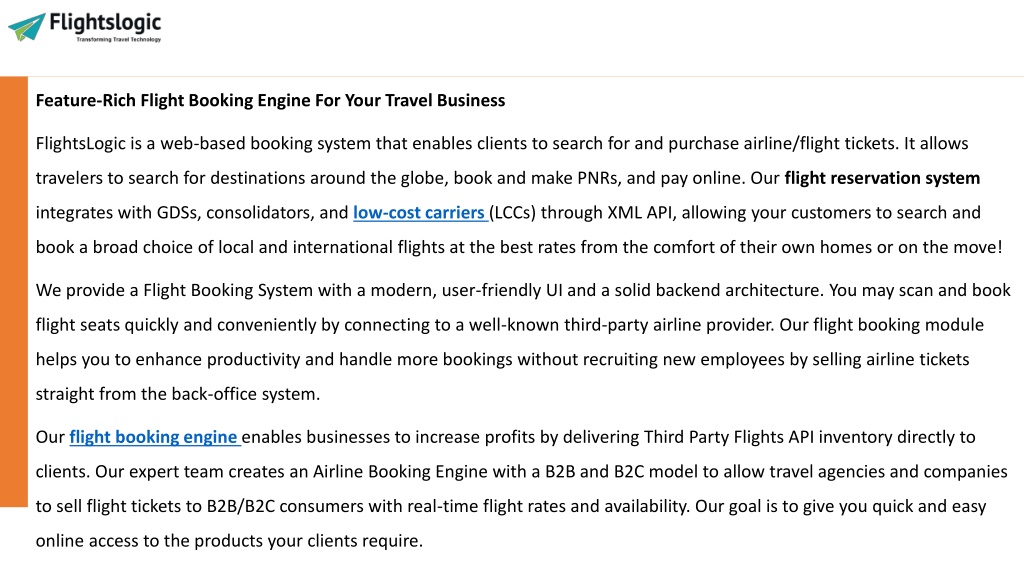Screen dimensions: 1024x576
Task: Click the paper plane logo icon
Action: (x=27, y=27)
